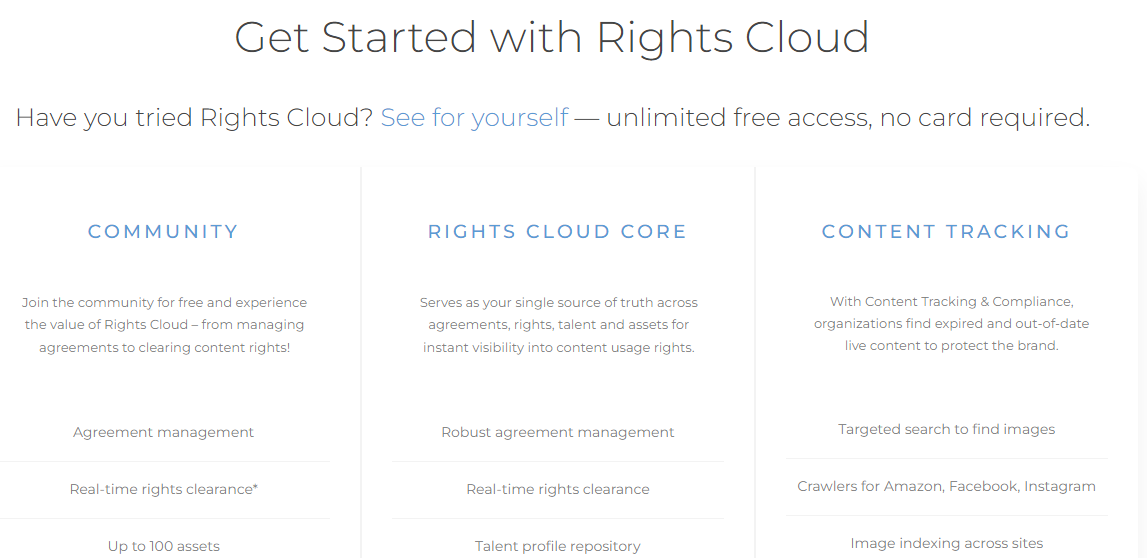Select the RIGHTS CLOUD CORE plan heading

point(557,232)
